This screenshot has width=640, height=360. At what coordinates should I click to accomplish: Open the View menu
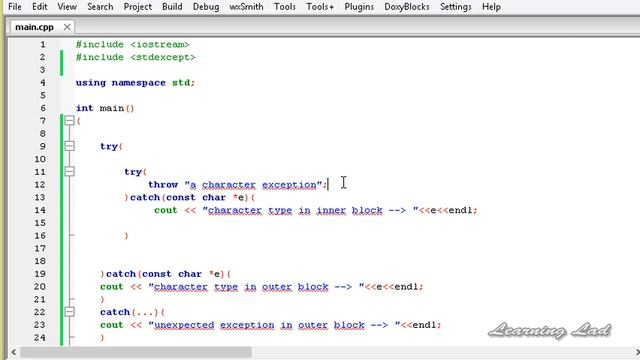coord(67,7)
